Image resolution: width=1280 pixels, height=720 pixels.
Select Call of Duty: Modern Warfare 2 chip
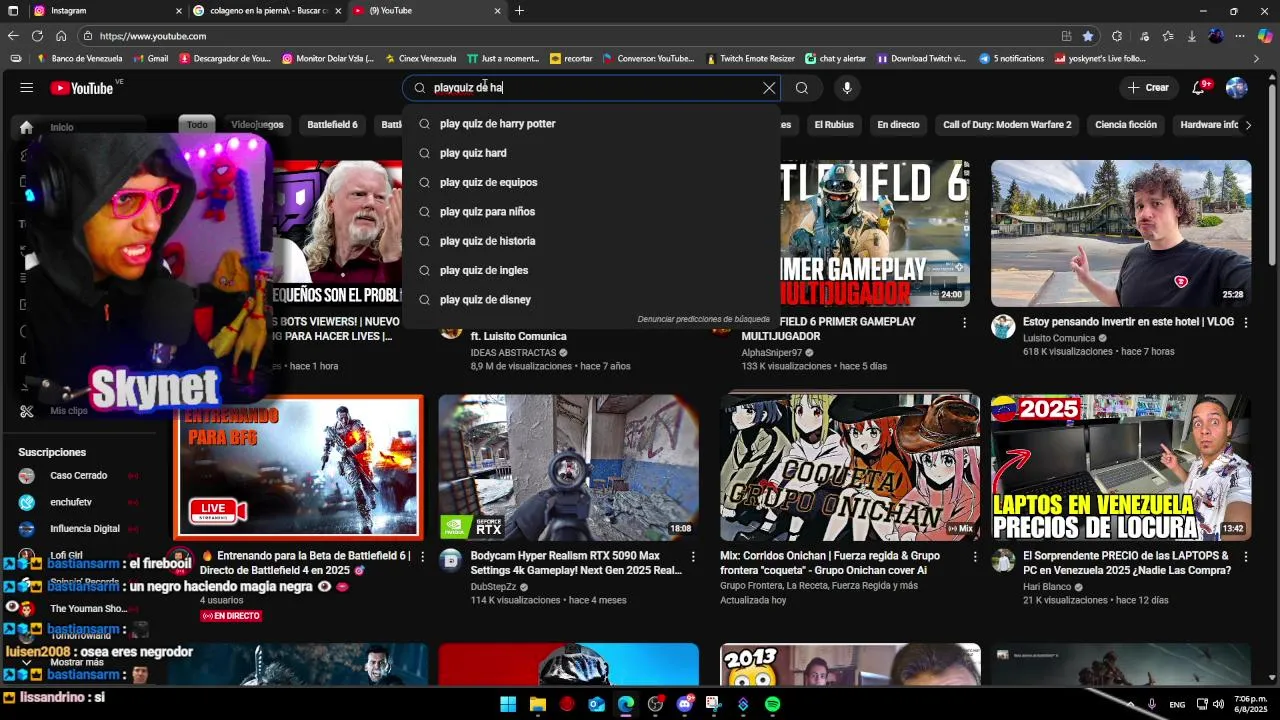point(1007,125)
